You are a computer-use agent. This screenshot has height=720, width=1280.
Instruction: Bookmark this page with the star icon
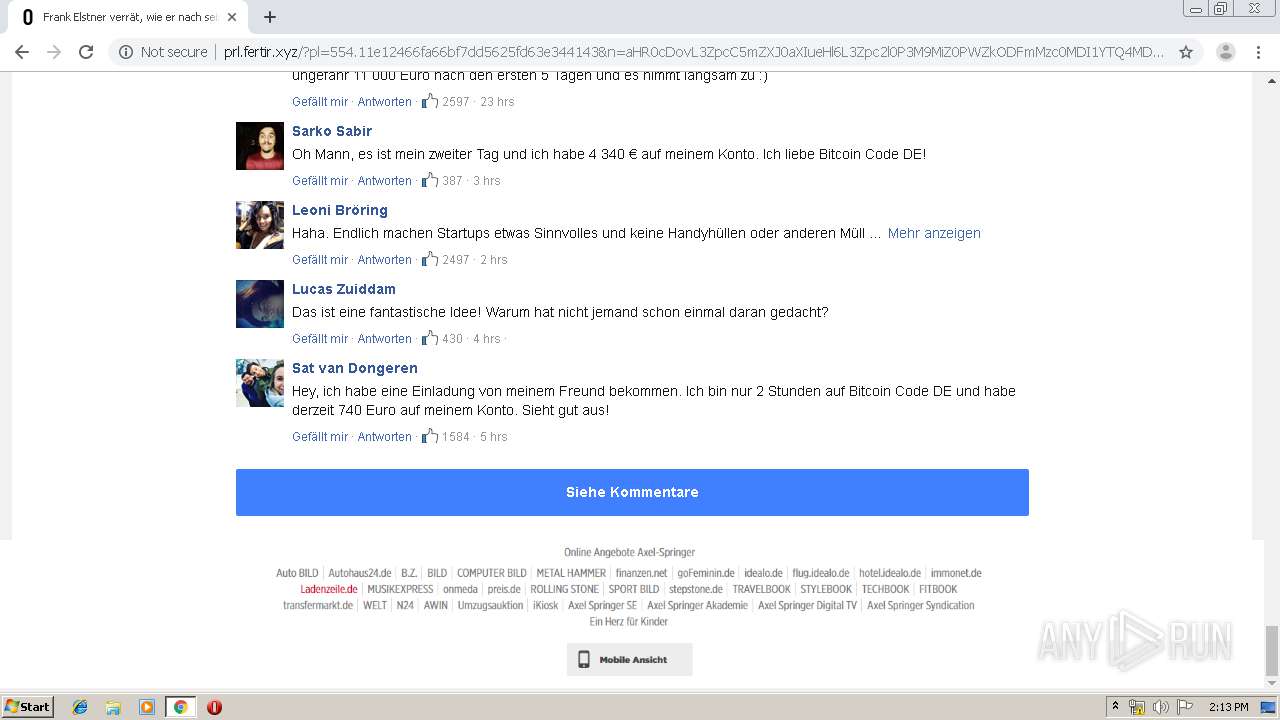1186,52
